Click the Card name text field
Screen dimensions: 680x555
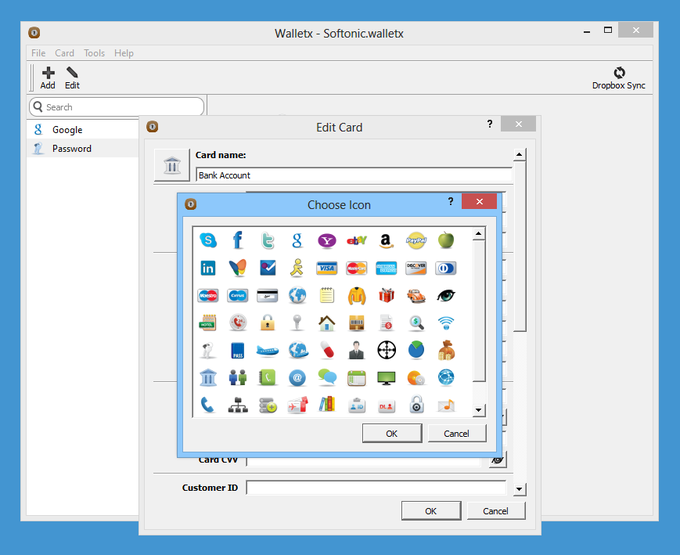coord(353,175)
